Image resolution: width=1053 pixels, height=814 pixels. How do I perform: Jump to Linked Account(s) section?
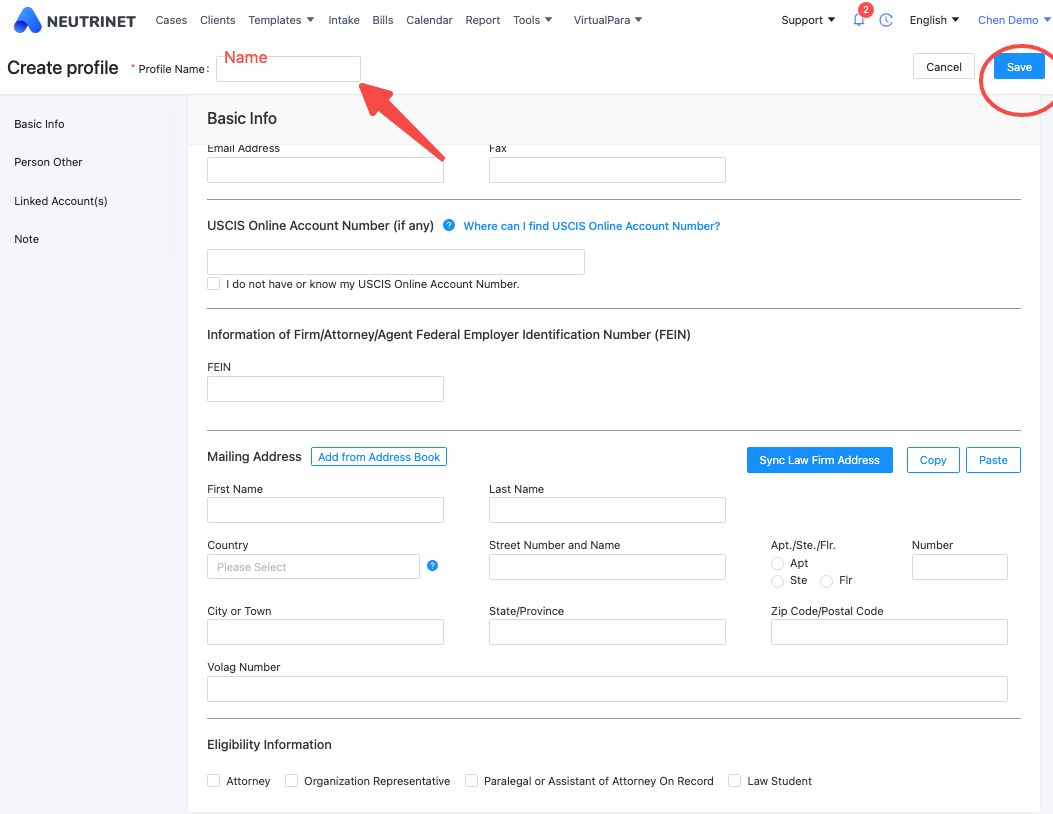60,201
